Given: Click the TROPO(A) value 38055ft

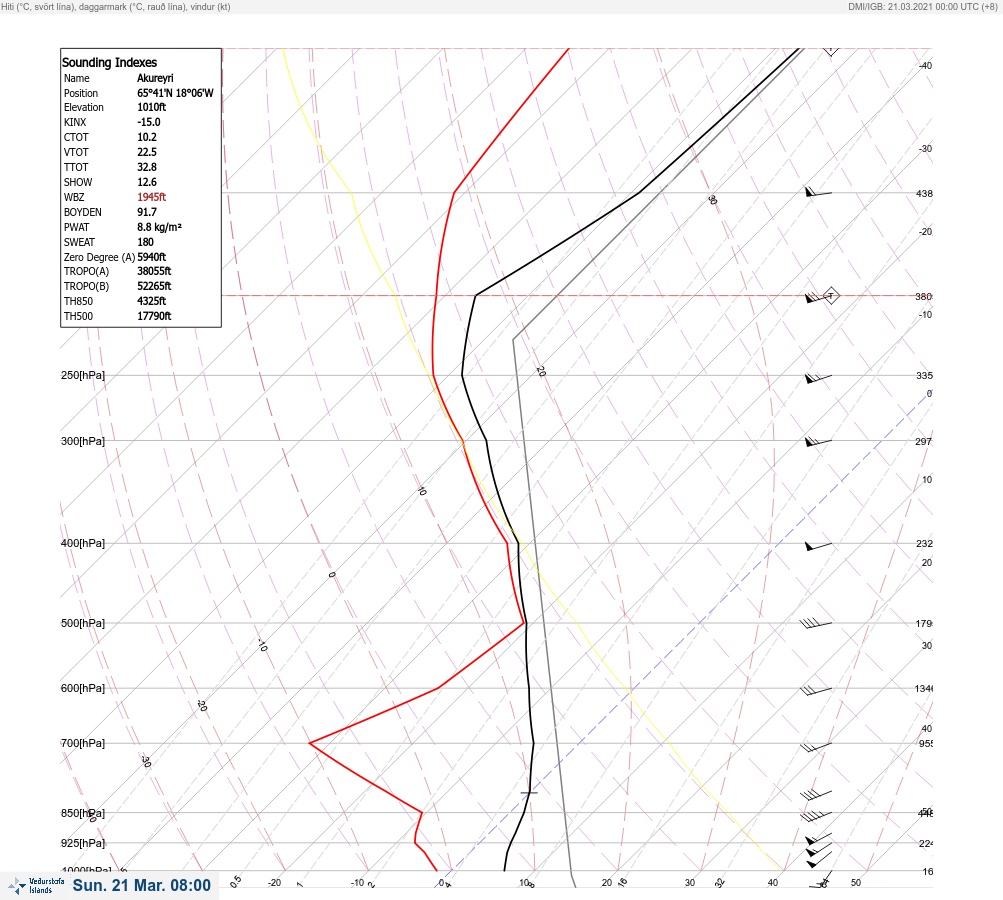Looking at the screenshot, I should [154, 271].
